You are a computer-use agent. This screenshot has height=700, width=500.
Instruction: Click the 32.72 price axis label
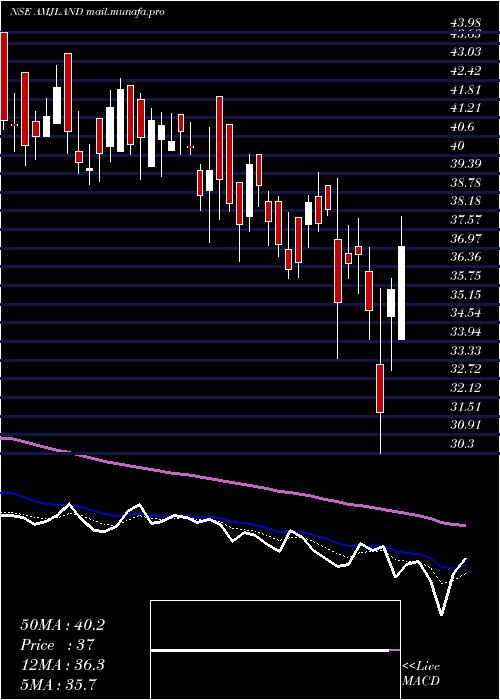click(466, 369)
